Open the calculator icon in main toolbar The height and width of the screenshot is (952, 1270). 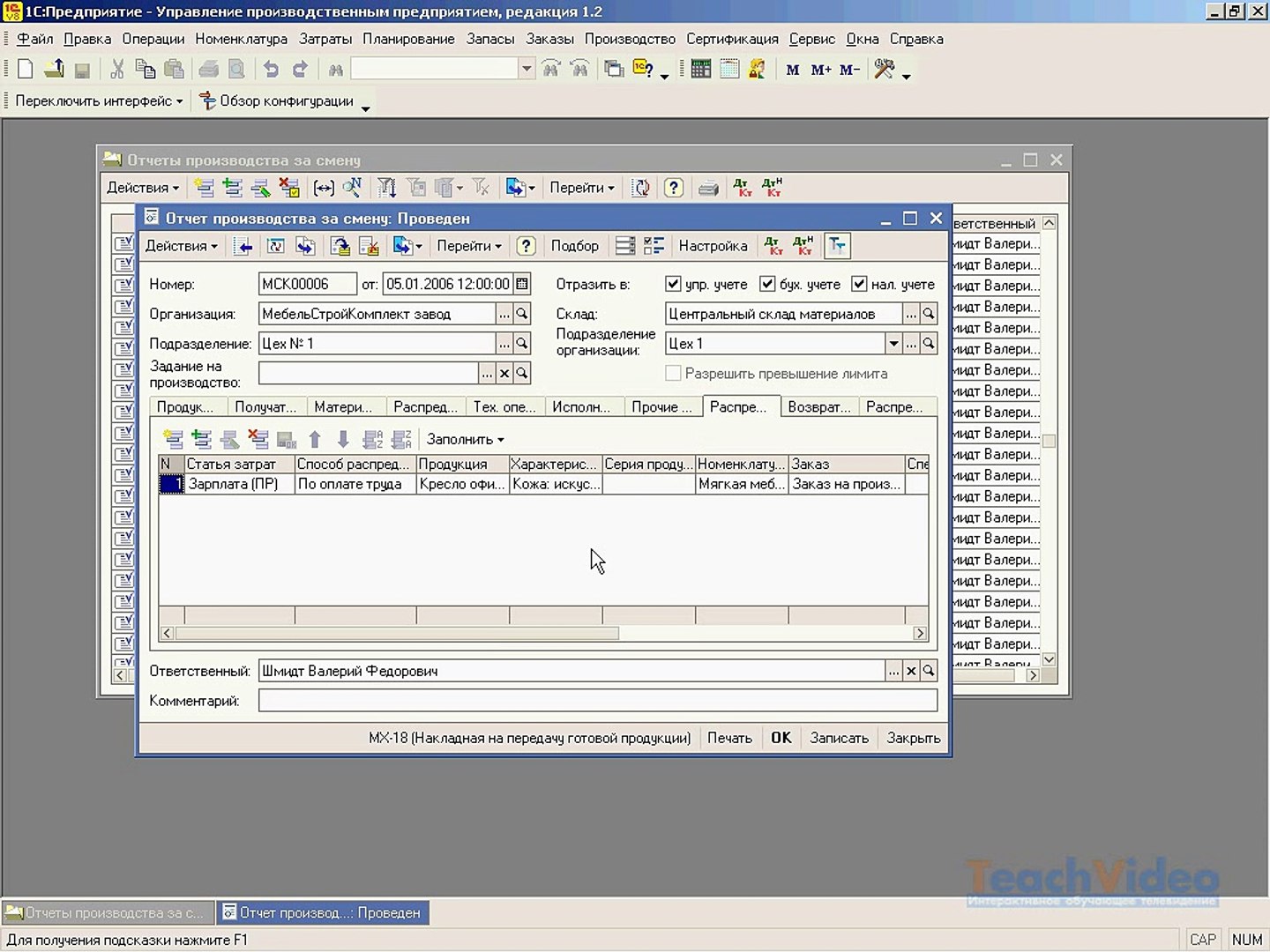[x=701, y=69]
